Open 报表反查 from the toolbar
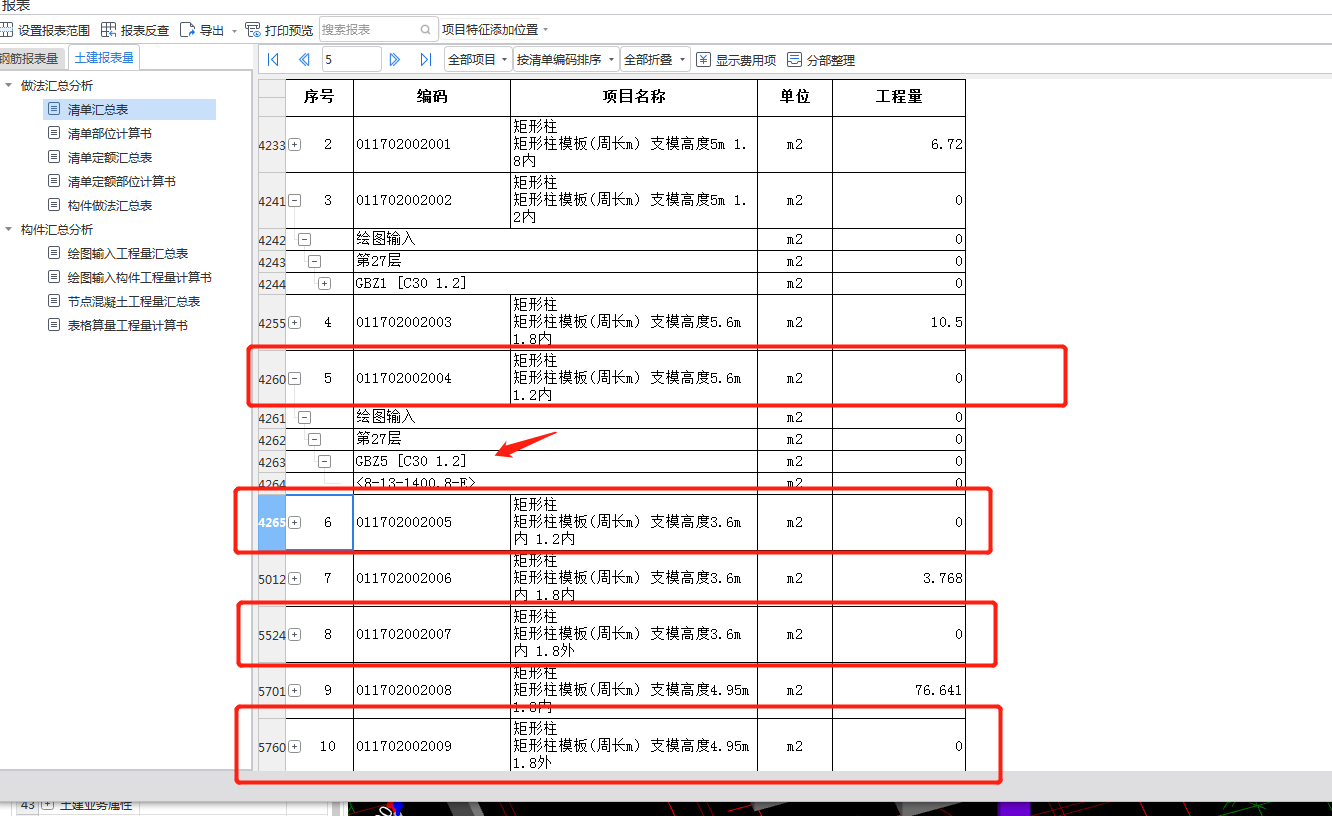This screenshot has height=816, width=1332. coord(136,30)
